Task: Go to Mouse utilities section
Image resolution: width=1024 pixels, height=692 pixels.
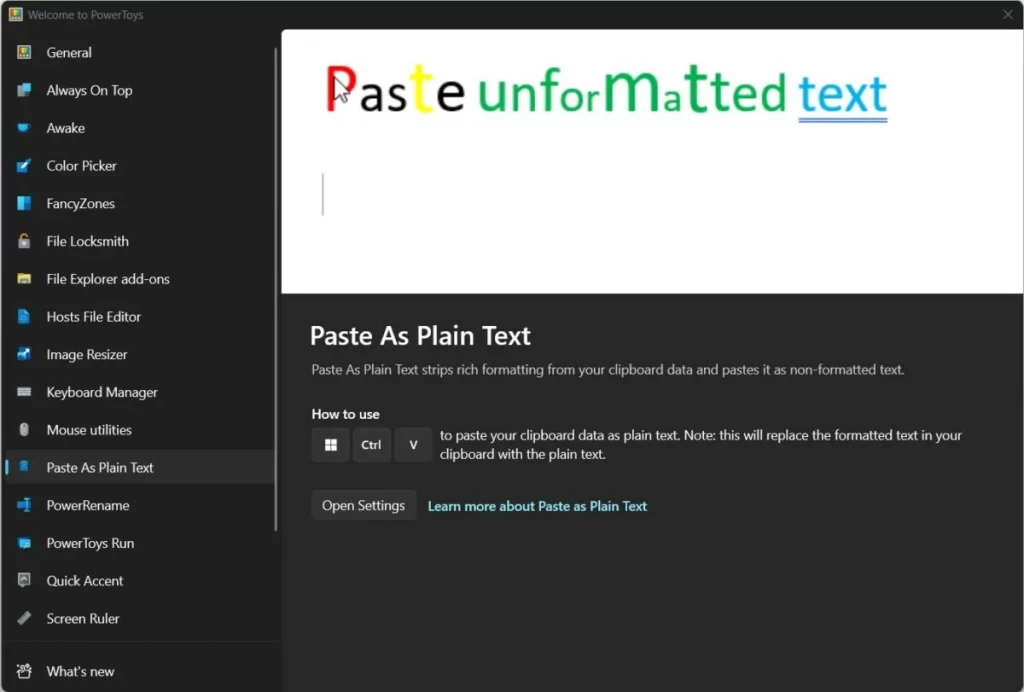Action: (89, 430)
